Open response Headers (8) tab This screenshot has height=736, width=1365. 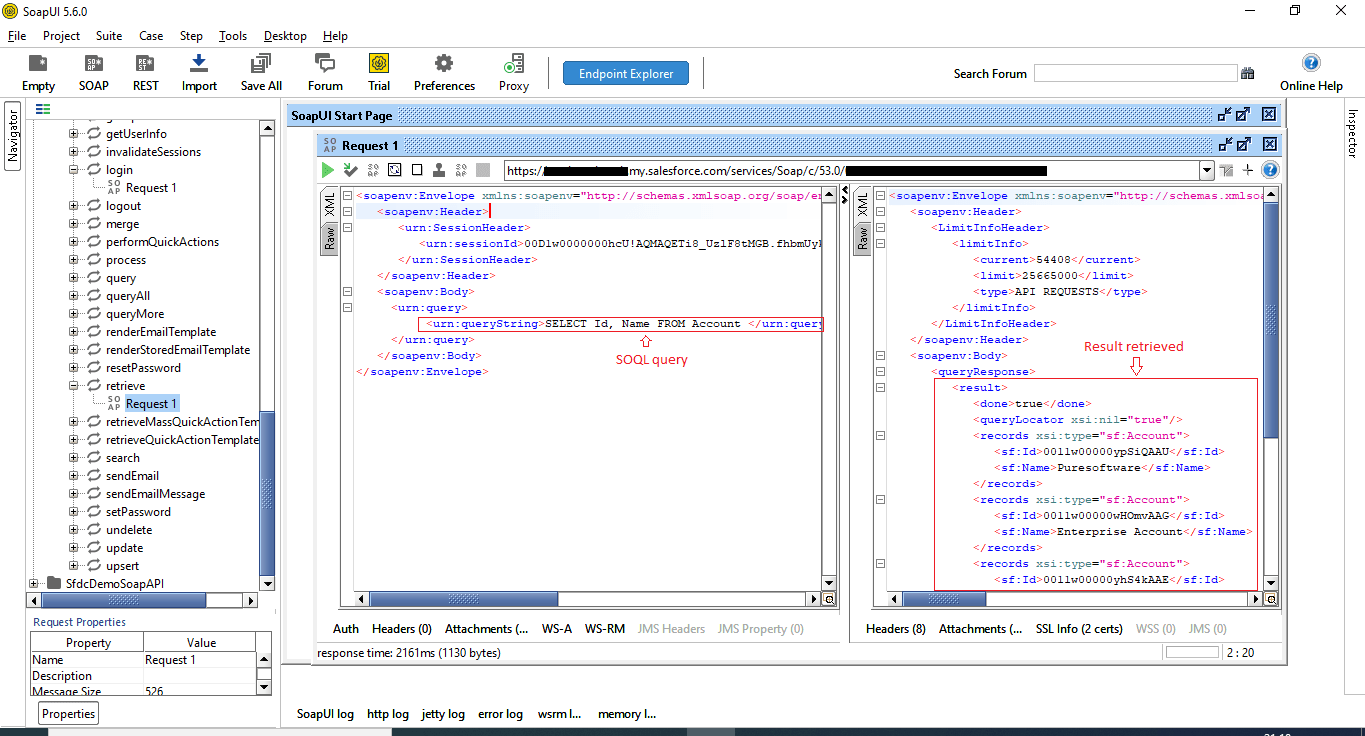(x=896, y=629)
